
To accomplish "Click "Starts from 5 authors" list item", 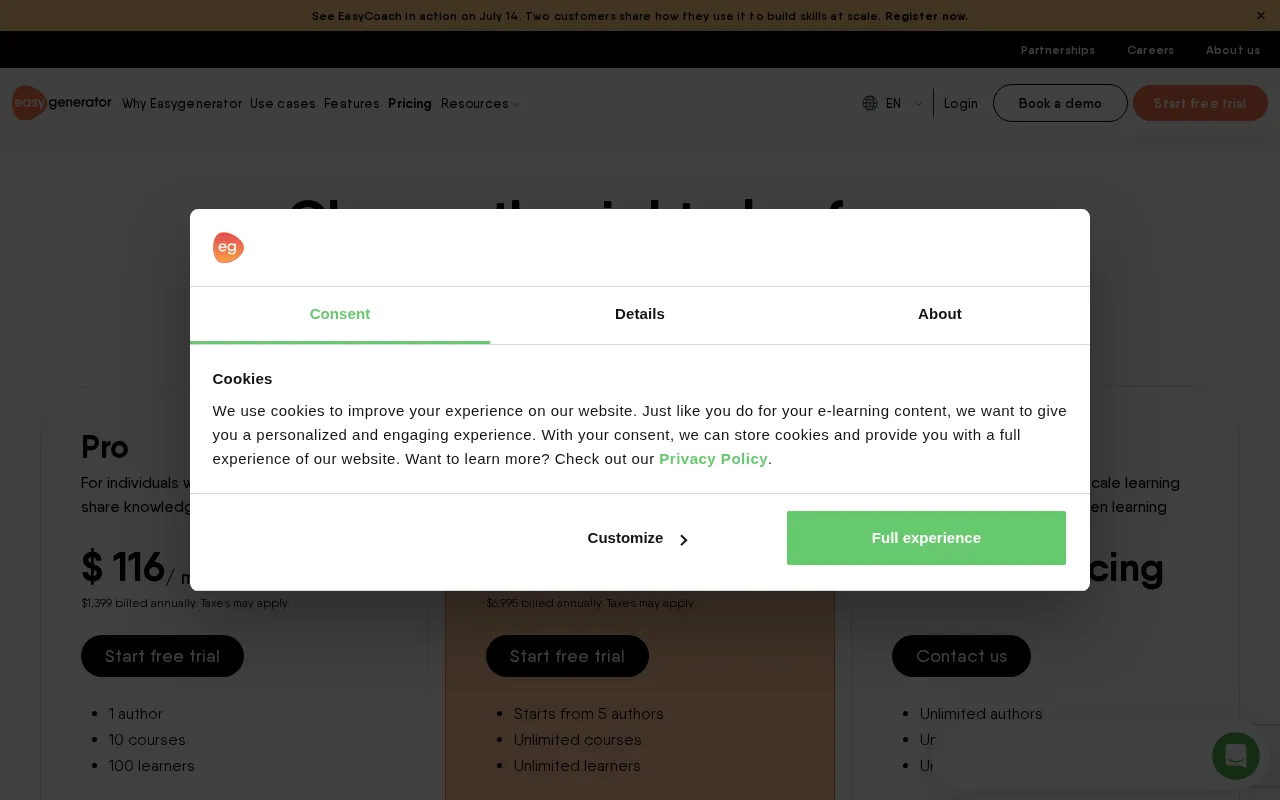I will pyautogui.click(x=589, y=714).
